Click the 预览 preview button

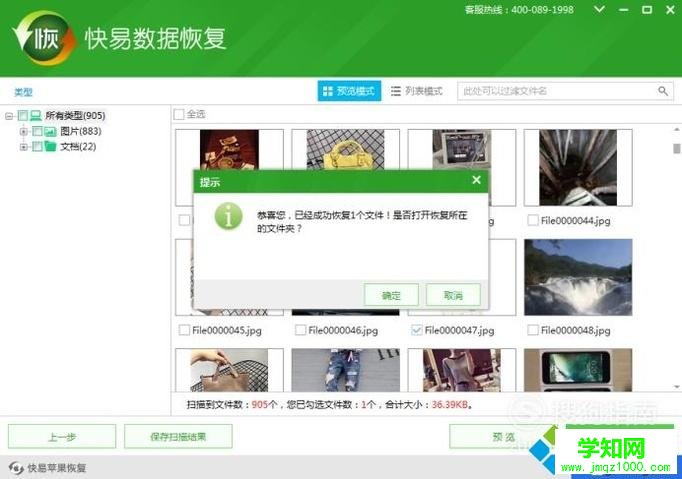point(503,436)
